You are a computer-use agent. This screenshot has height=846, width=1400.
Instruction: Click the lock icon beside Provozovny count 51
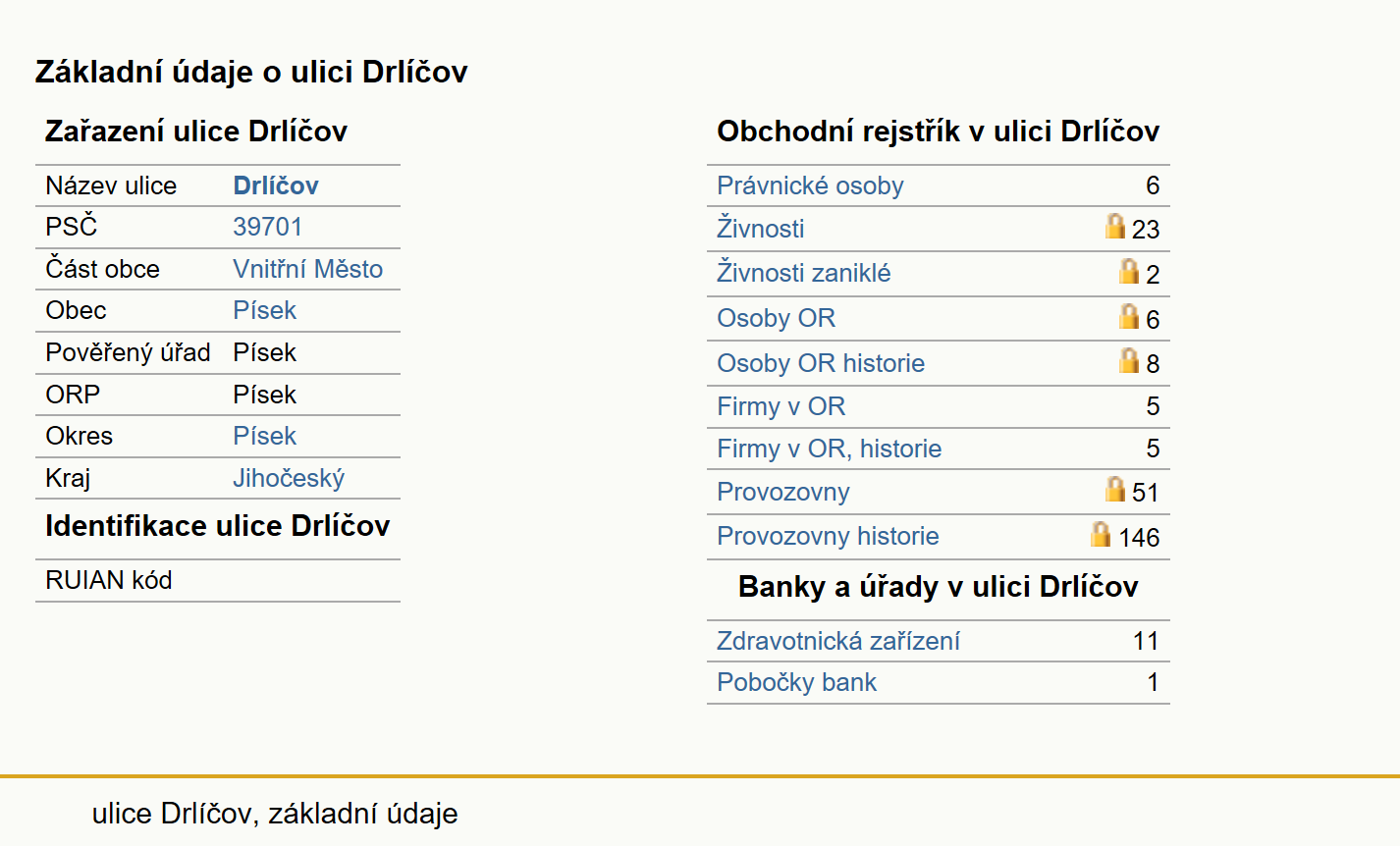[x=1114, y=489]
